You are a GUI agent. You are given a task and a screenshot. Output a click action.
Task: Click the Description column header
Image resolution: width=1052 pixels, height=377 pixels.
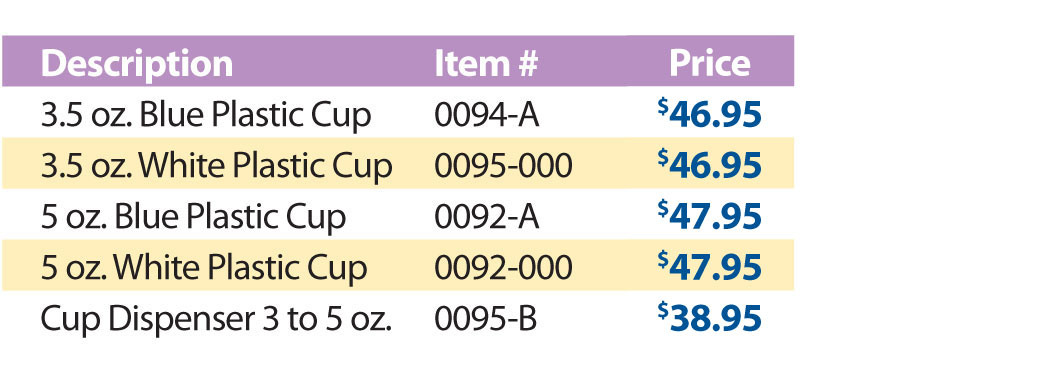137,64
